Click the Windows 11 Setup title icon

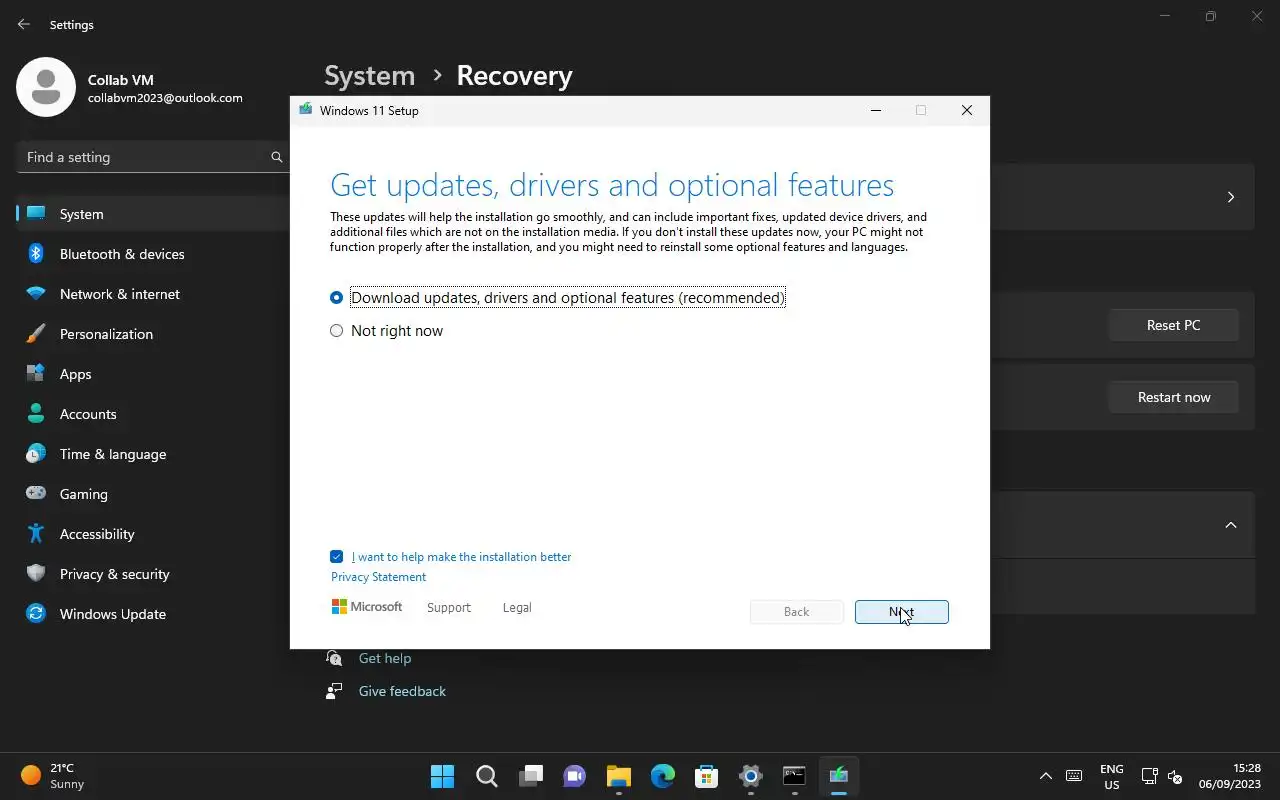tap(306, 110)
